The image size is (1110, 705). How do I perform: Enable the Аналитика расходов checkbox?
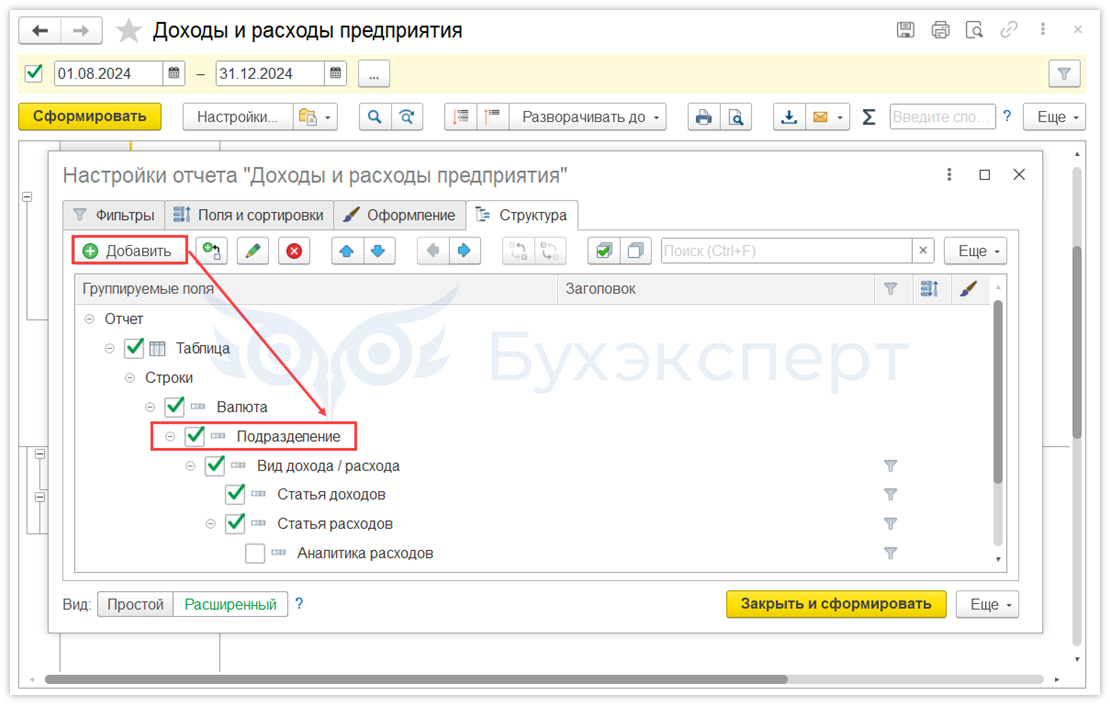tap(255, 553)
